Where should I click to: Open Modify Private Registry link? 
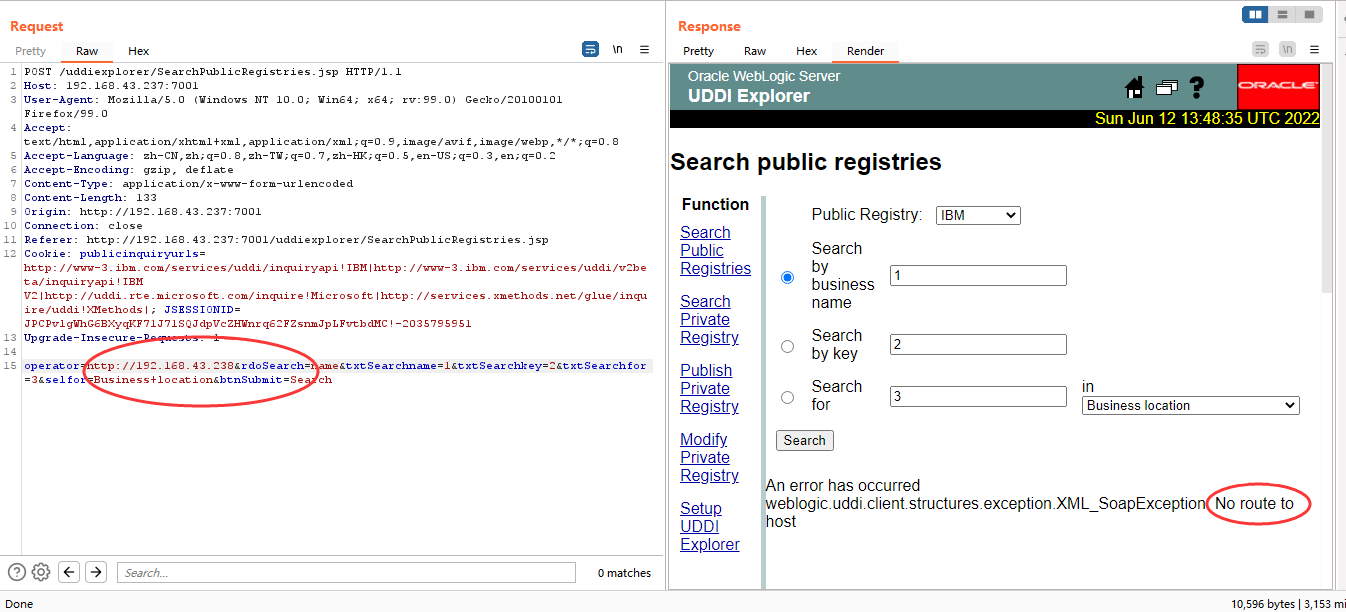(709, 457)
